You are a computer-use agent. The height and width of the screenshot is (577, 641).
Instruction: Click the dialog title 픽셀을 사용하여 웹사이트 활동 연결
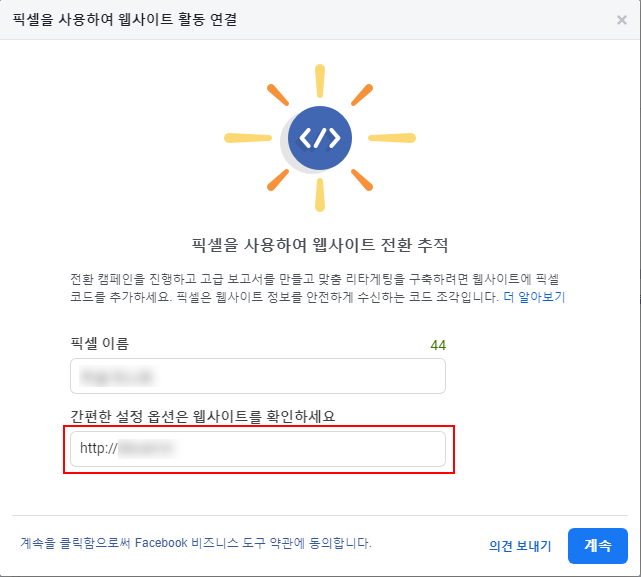click(x=125, y=19)
